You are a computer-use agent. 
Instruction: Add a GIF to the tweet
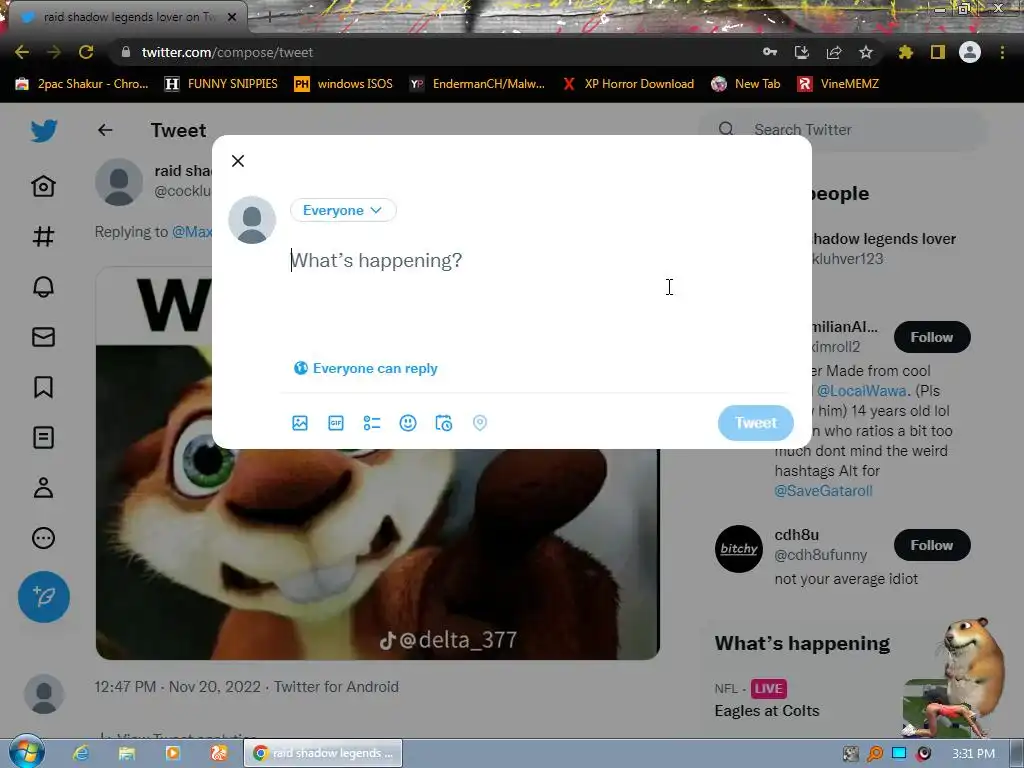[336, 423]
